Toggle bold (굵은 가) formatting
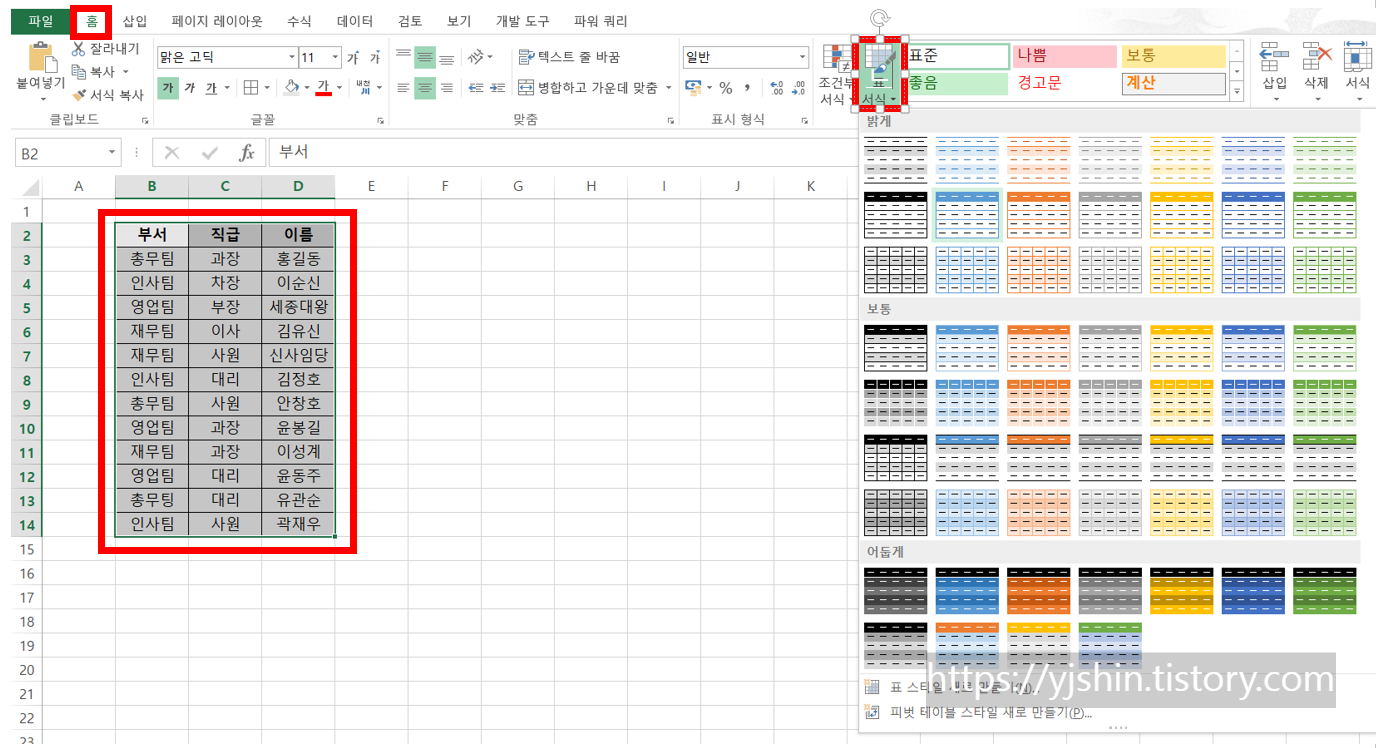Image resolution: width=1376 pixels, height=748 pixels. click(x=168, y=88)
